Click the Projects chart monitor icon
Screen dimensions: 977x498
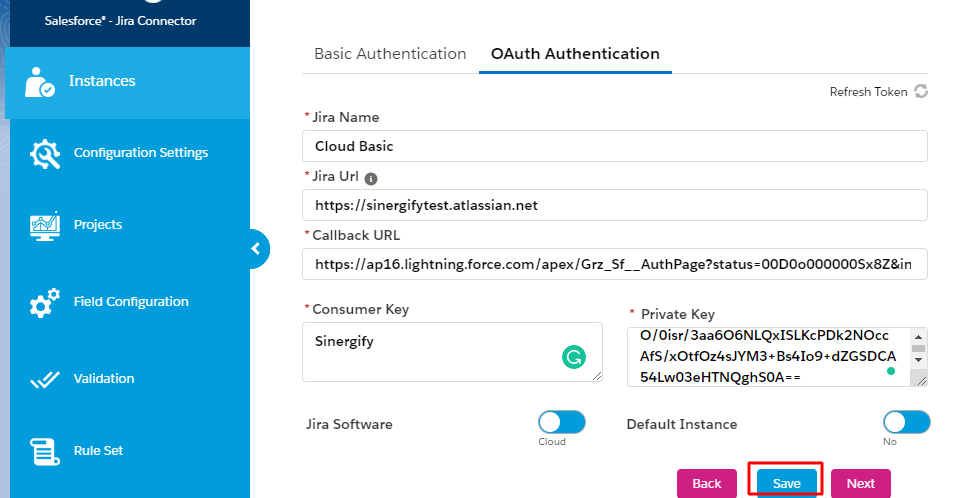[x=45, y=226]
